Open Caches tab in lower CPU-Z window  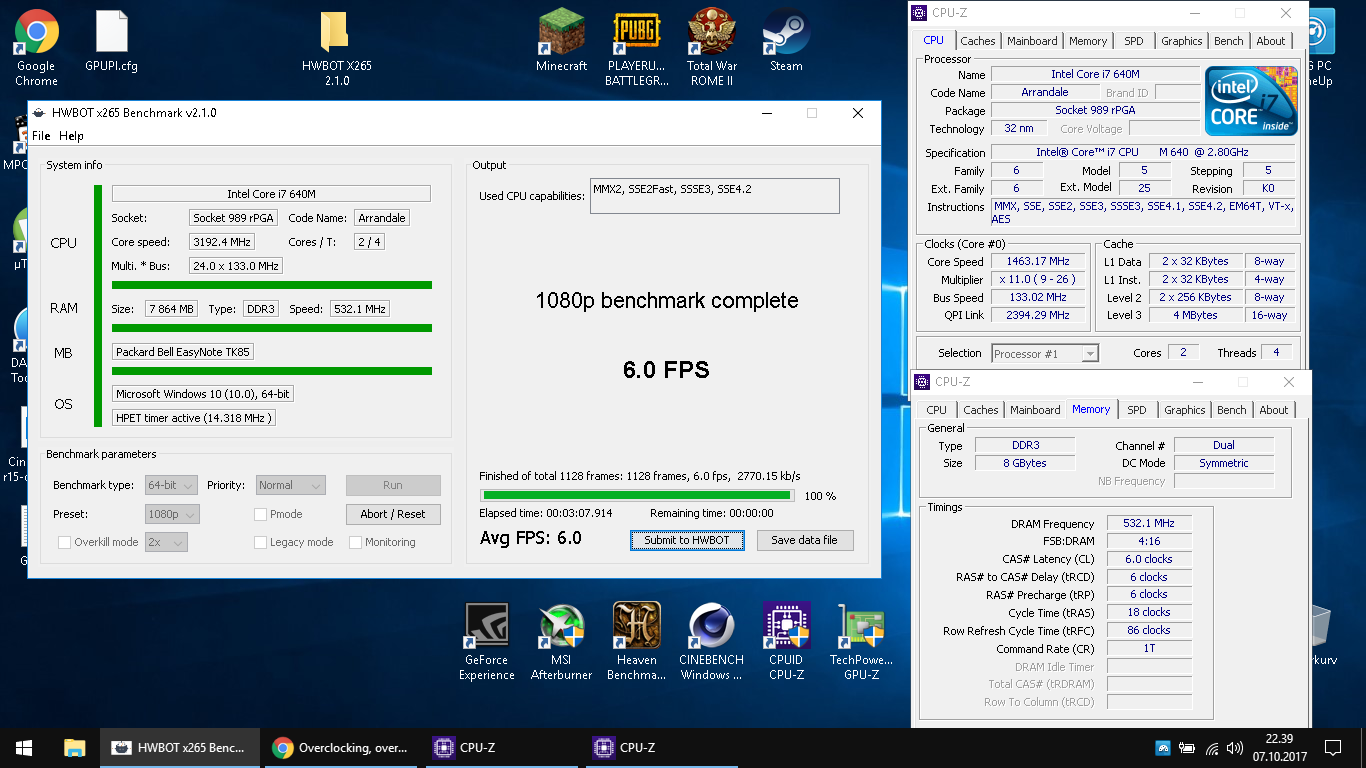[980, 410]
